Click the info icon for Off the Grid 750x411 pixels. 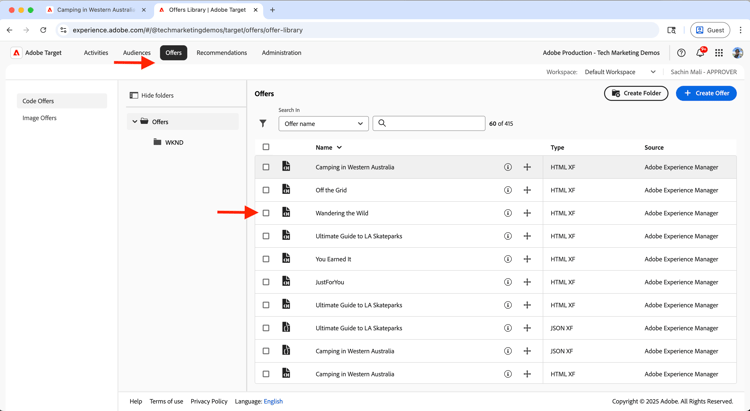click(508, 190)
